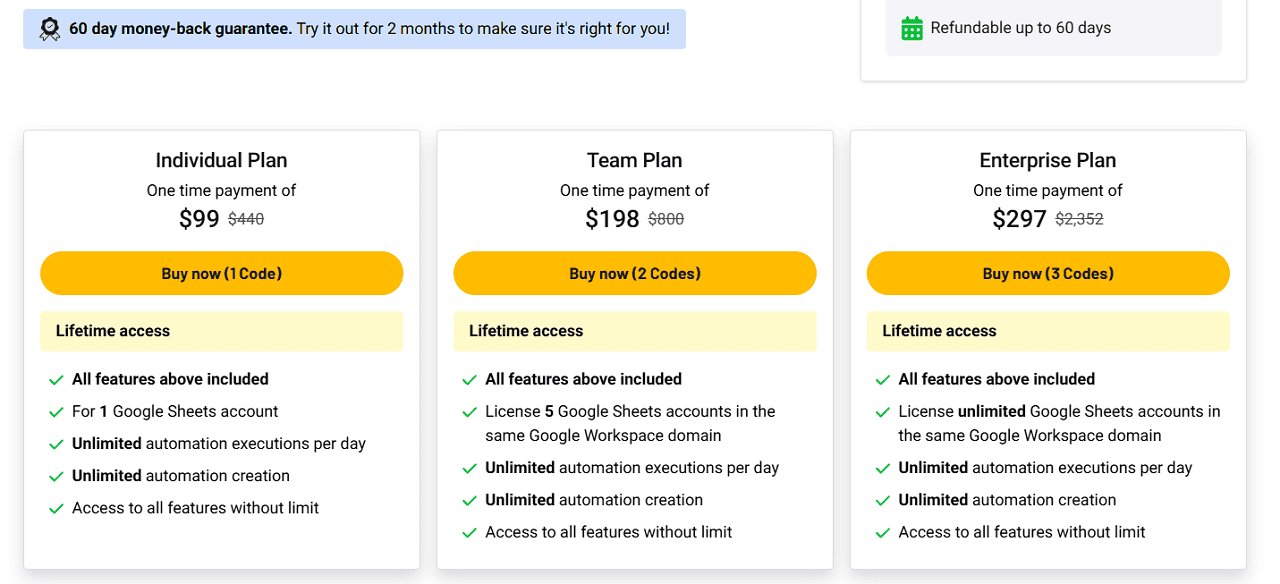Click the crossed-out $800 price on Team Plan
Screen dimensions: 1280x584
666,219
